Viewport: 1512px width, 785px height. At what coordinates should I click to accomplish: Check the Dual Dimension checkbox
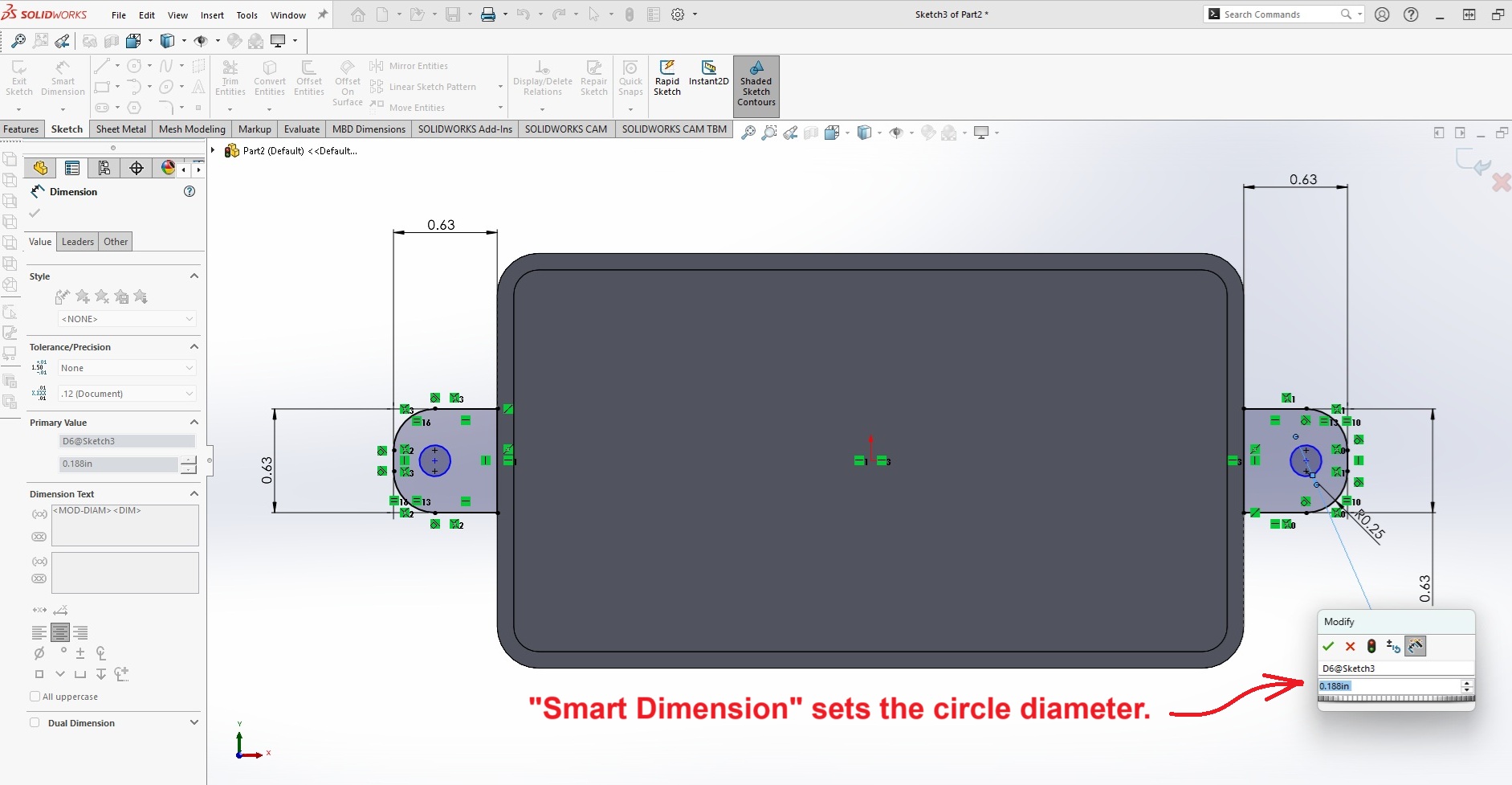pos(35,722)
